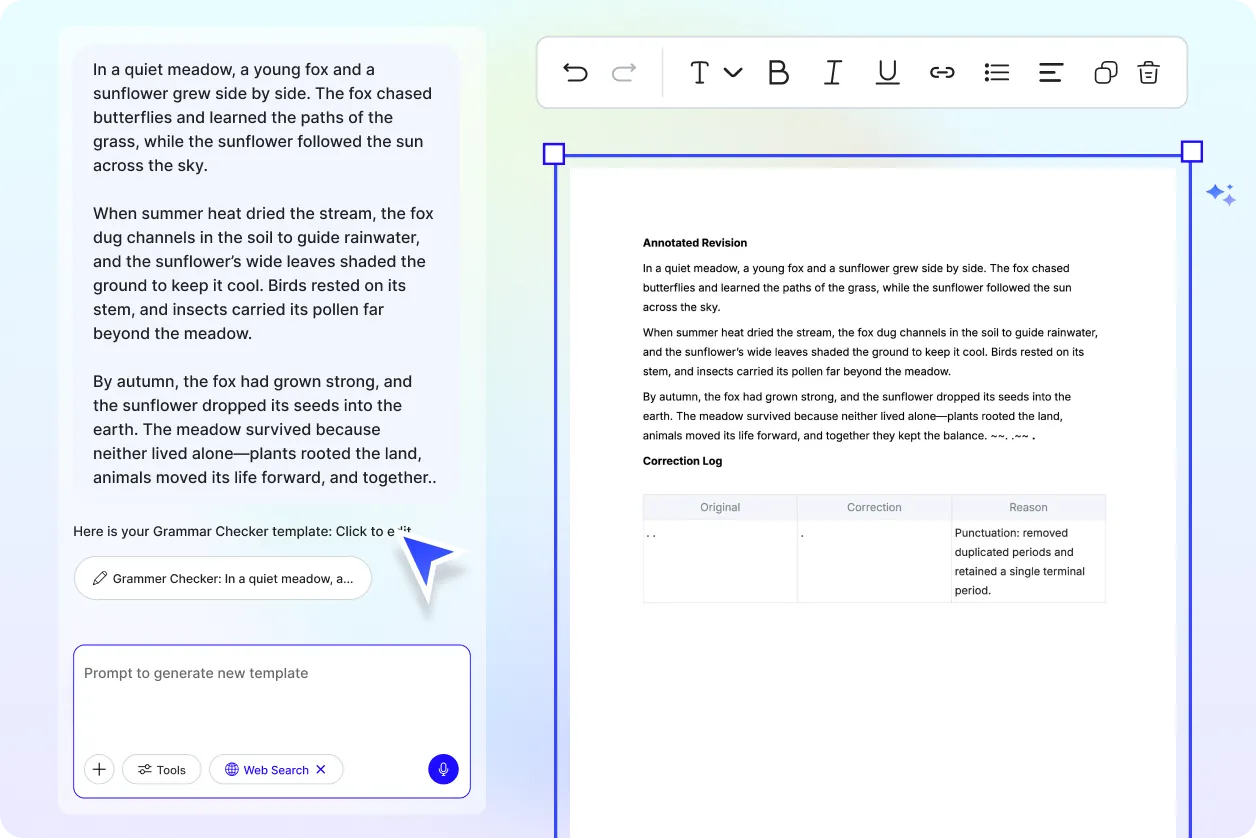Edit the Grammar Checker template
This screenshot has width=1256, height=838.
222,578
